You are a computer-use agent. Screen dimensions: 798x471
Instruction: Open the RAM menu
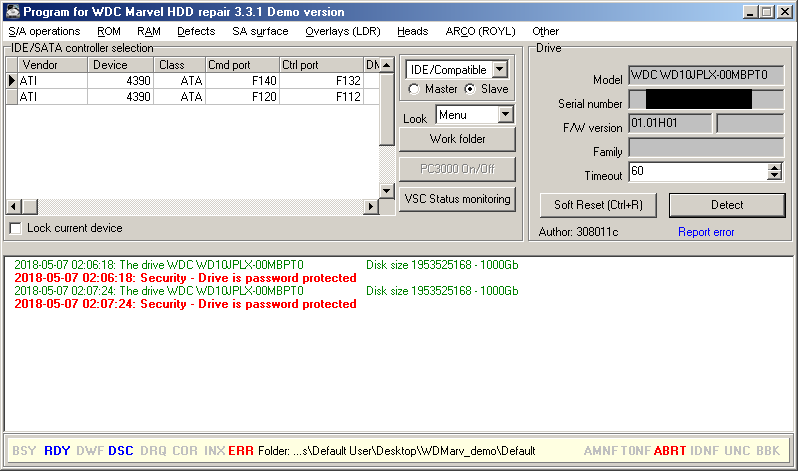point(149,32)
